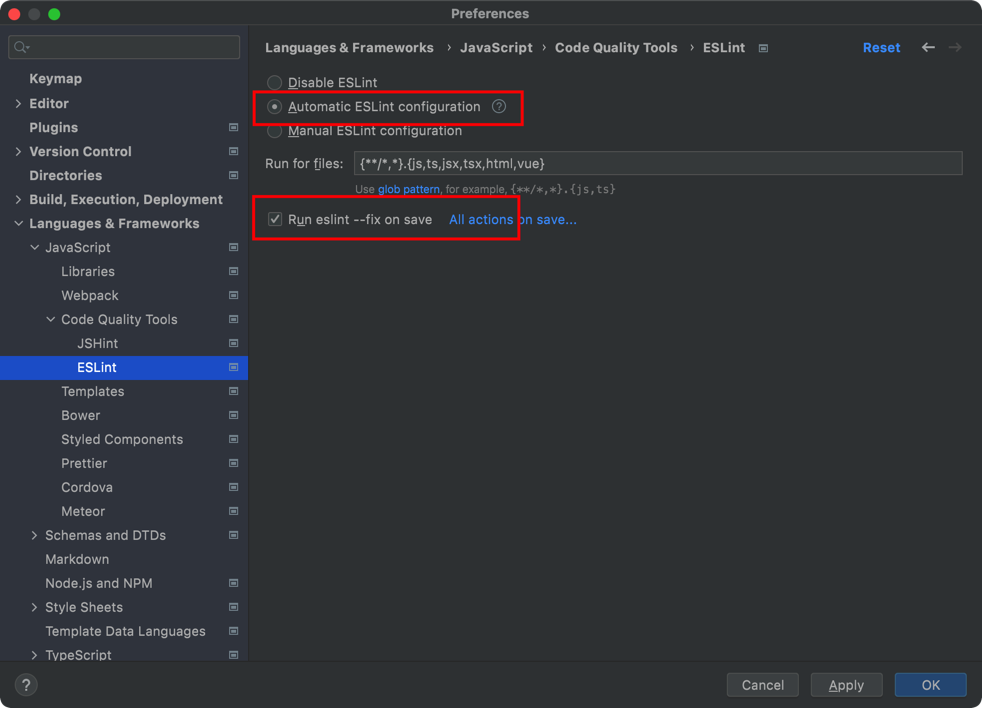
Task: Open the Directories settings page
Action: pos(66,175)
